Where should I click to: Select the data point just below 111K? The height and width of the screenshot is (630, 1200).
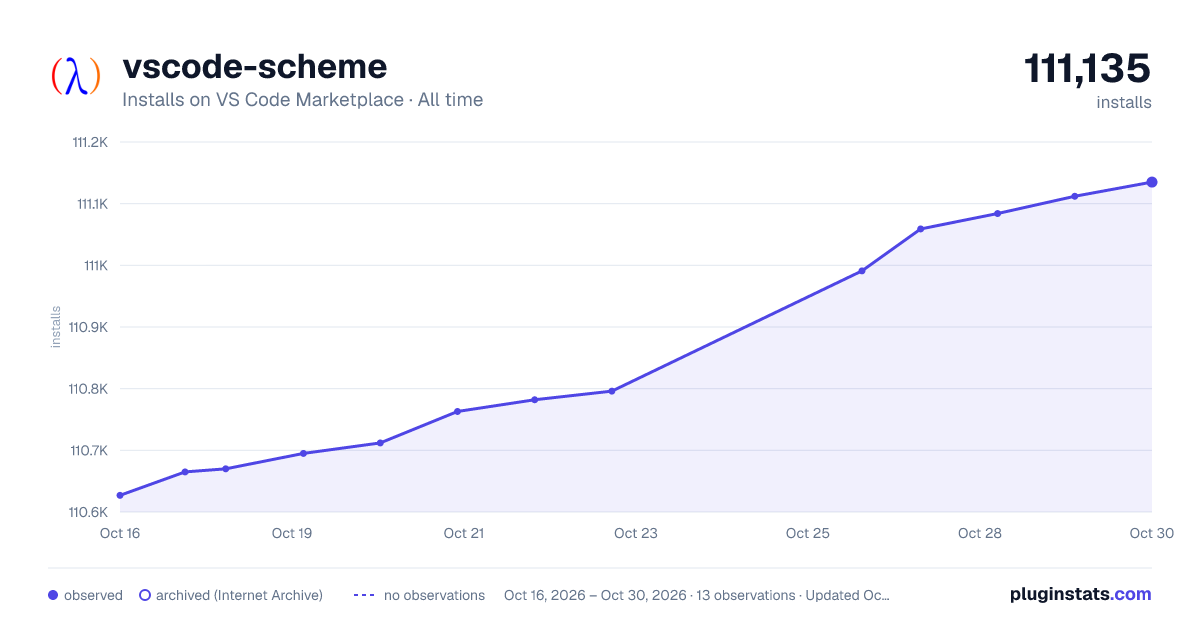(862, 271)
